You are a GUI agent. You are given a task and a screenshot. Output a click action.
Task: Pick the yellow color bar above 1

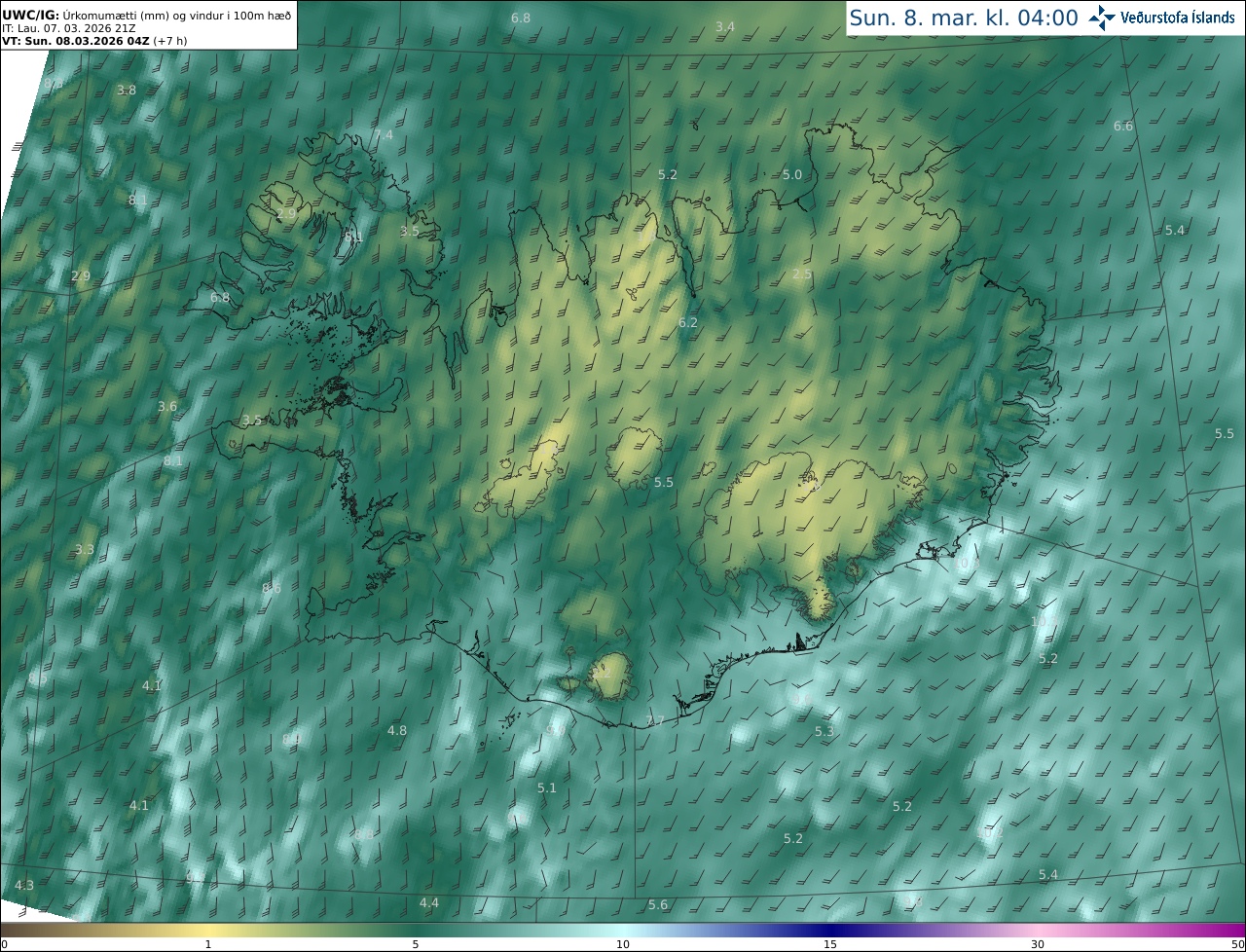tap(208, 930)
